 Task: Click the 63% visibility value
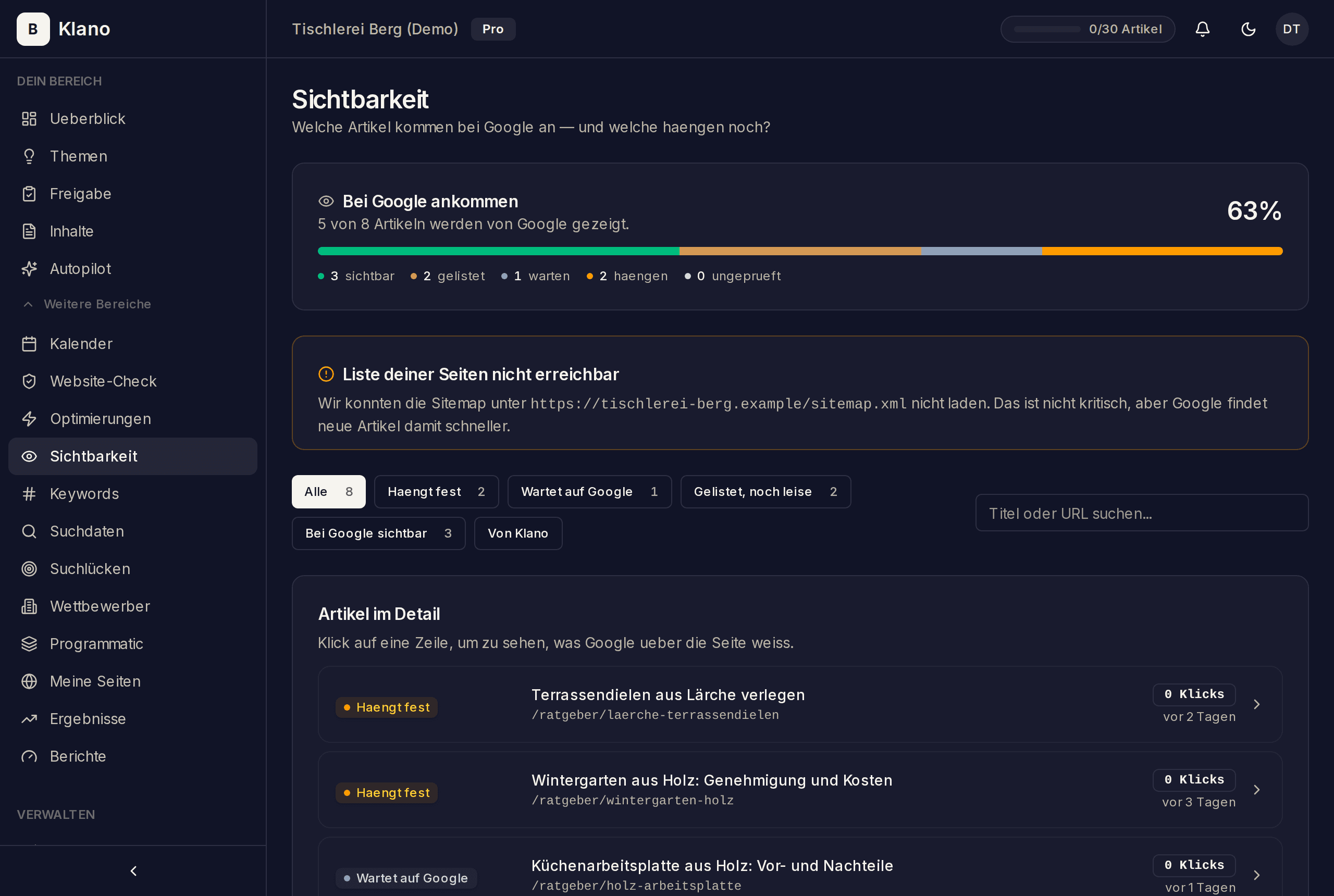point(1254,211)
